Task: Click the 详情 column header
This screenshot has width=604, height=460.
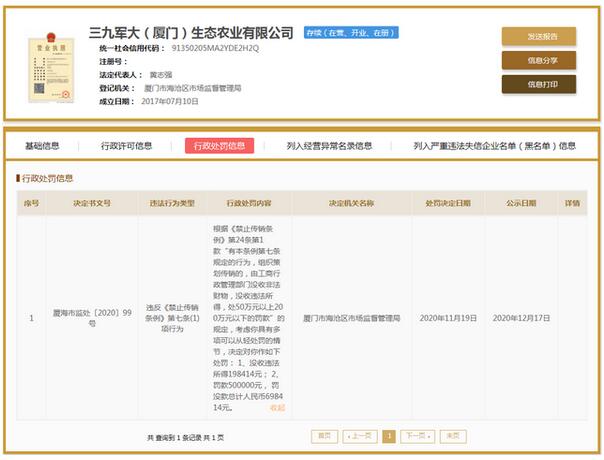Action: click(572, 203)
